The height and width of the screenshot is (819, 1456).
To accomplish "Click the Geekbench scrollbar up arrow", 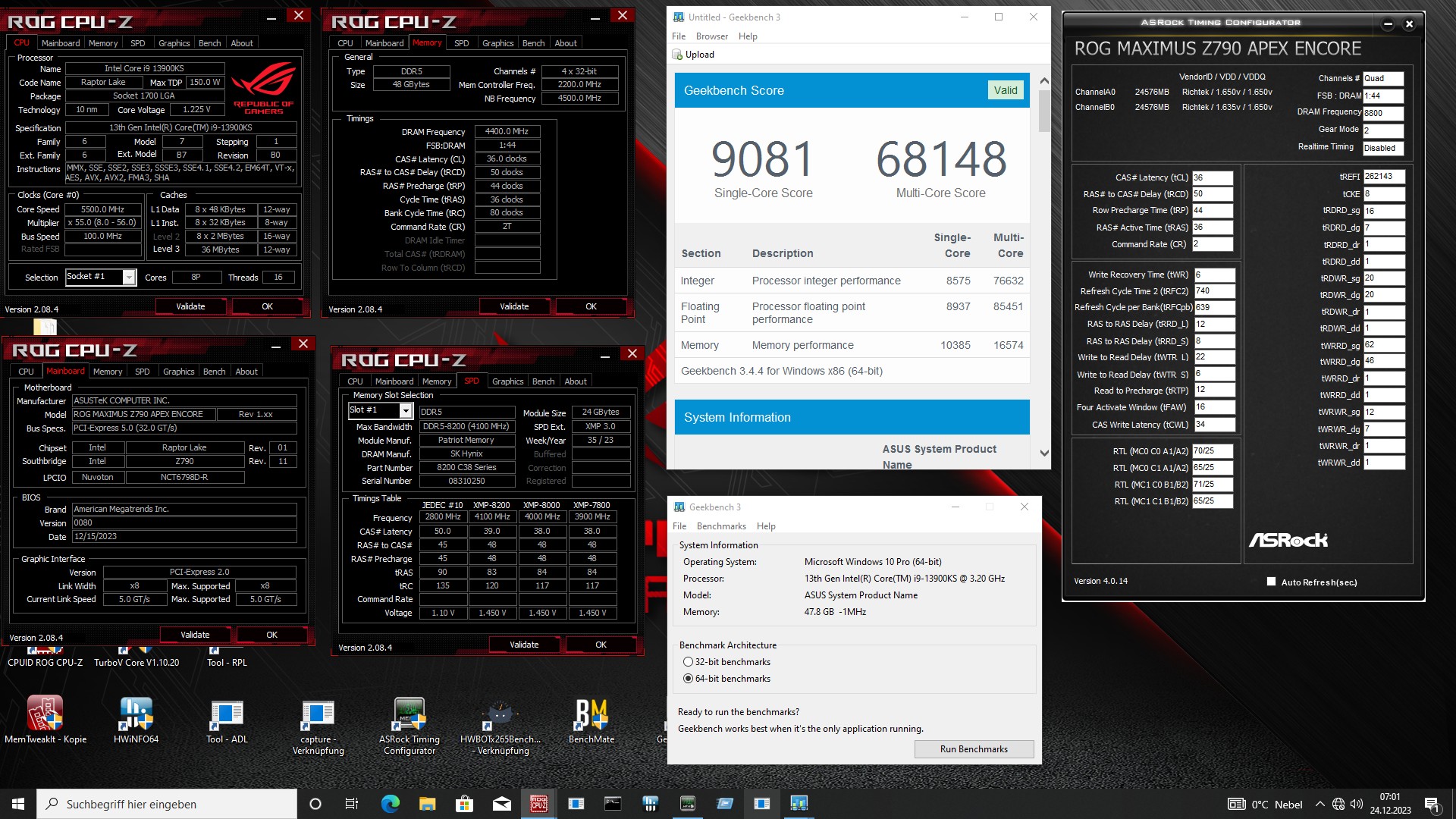I will [x=1044, y=80].
